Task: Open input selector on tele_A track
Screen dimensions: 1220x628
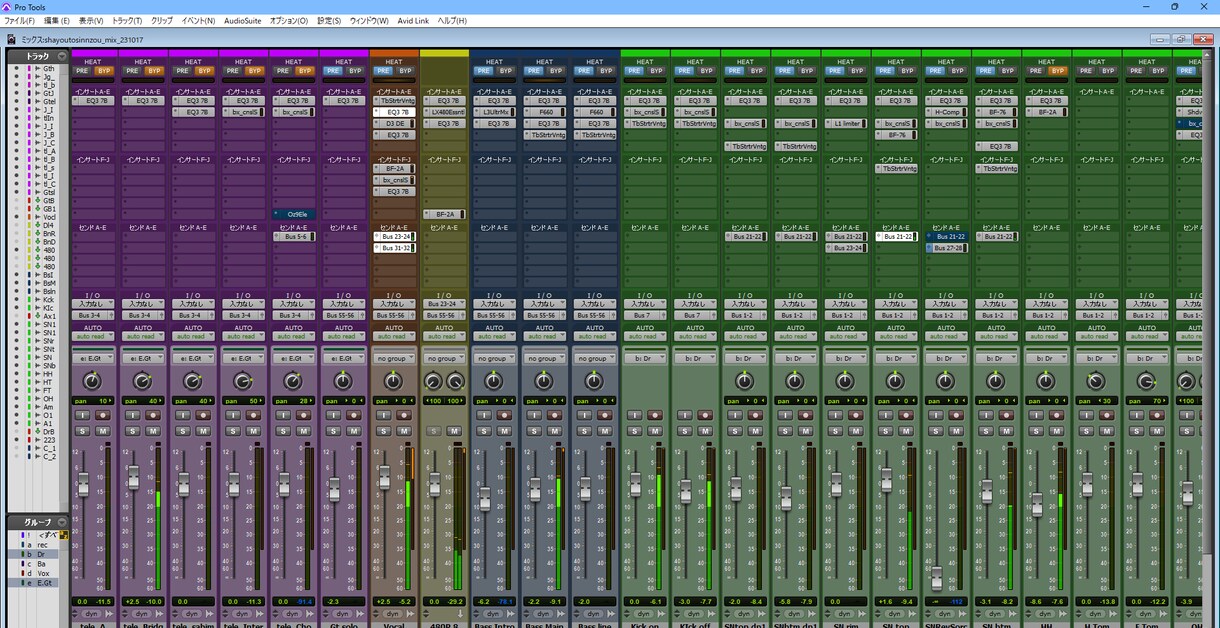Action: tap(93, 303)
